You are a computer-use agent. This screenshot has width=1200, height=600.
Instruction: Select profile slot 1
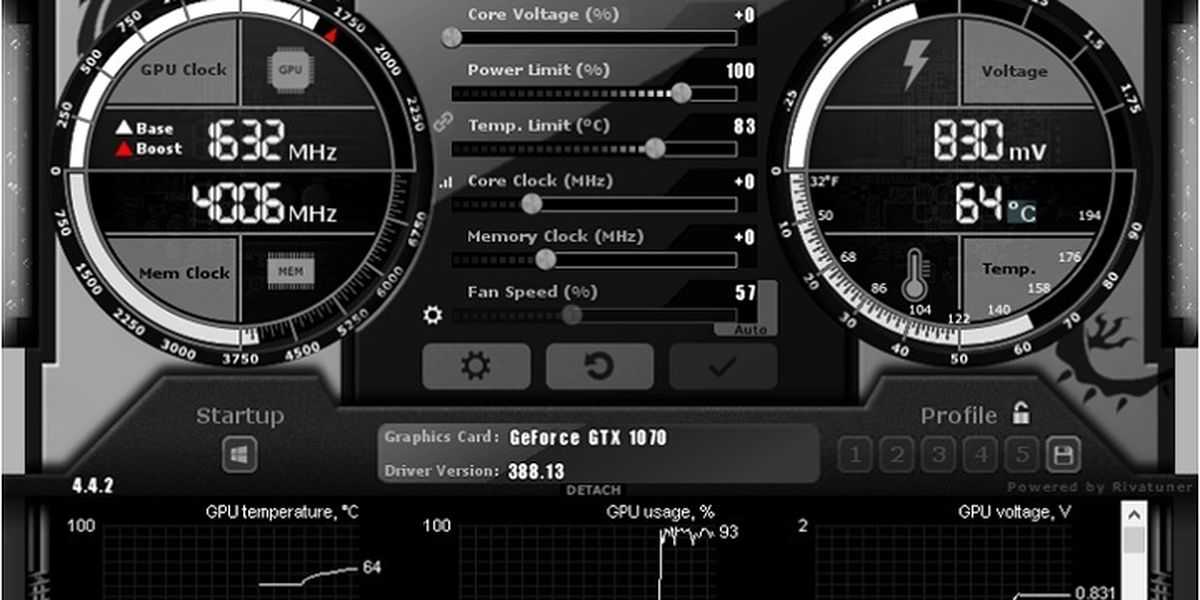pyautogui.click(x=855, y=456)
